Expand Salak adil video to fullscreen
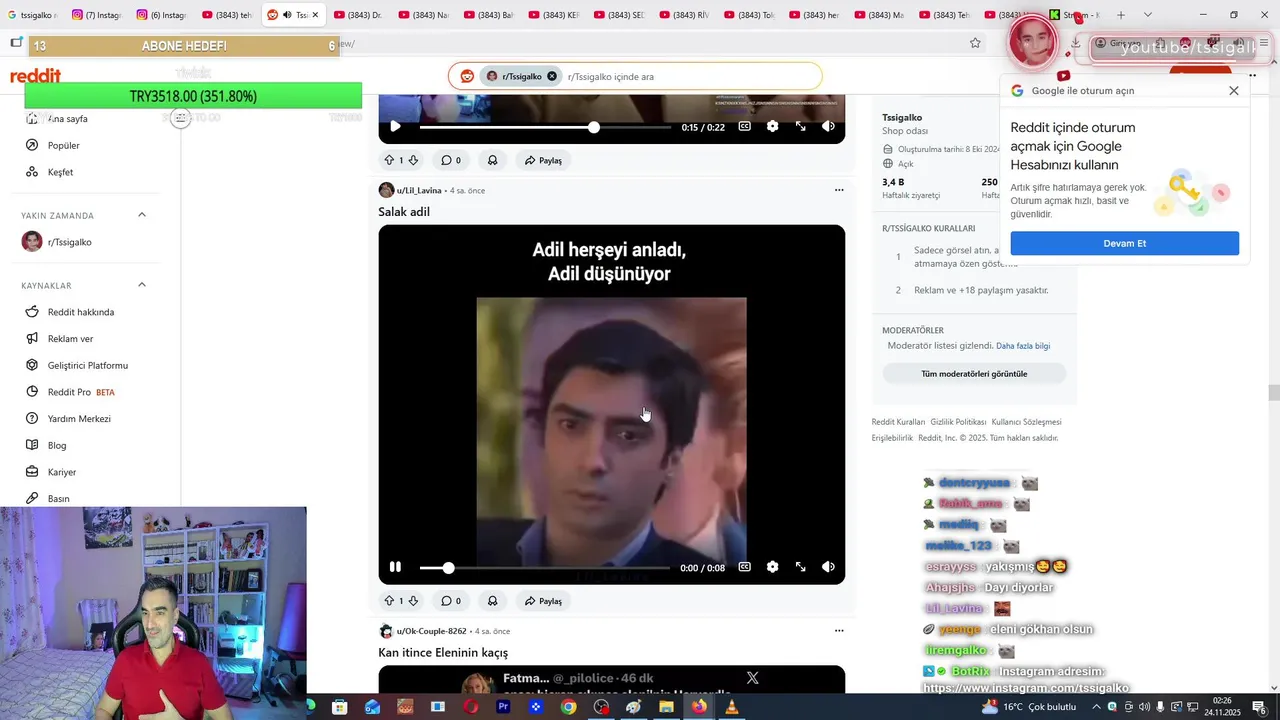Image resolution: width=1280 pixels, height=720 pixels. click(800, 567)
